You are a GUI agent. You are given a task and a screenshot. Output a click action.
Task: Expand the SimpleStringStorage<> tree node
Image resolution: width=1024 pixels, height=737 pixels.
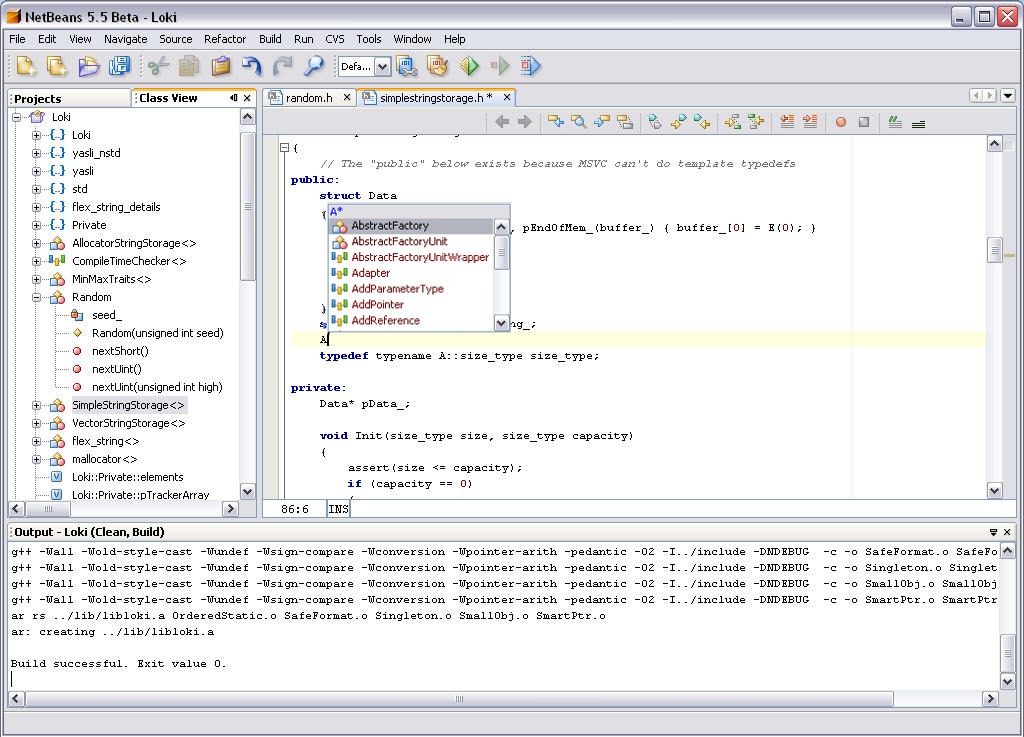[x=37, y=405]
